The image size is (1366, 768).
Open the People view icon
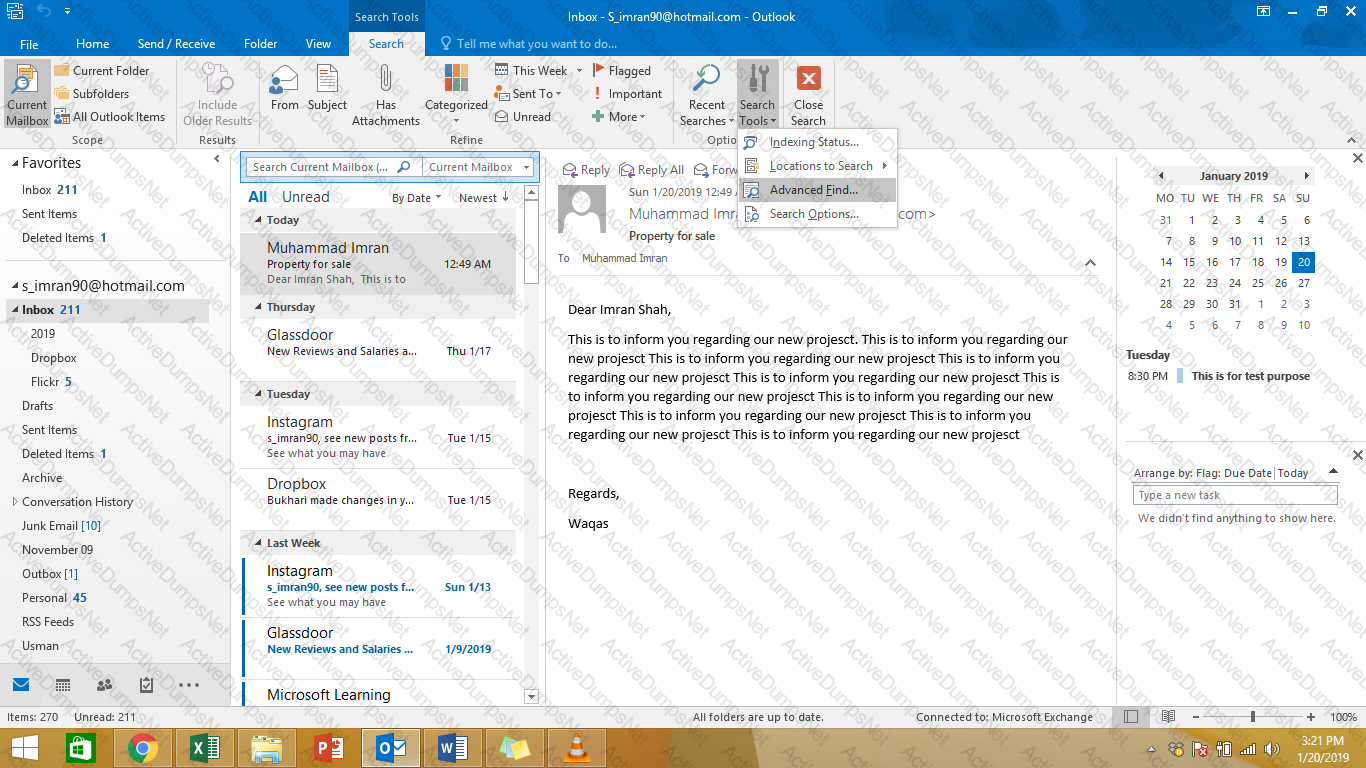point(104,685)
